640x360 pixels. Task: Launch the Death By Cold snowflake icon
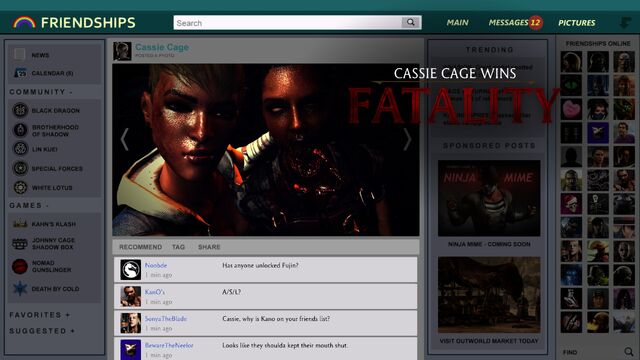(20, 289)
